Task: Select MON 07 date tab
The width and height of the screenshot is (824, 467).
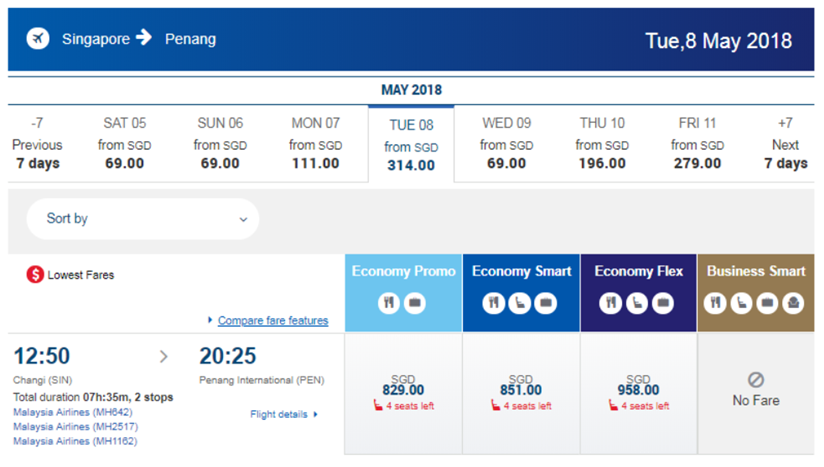Action: [x=315, y=143]
